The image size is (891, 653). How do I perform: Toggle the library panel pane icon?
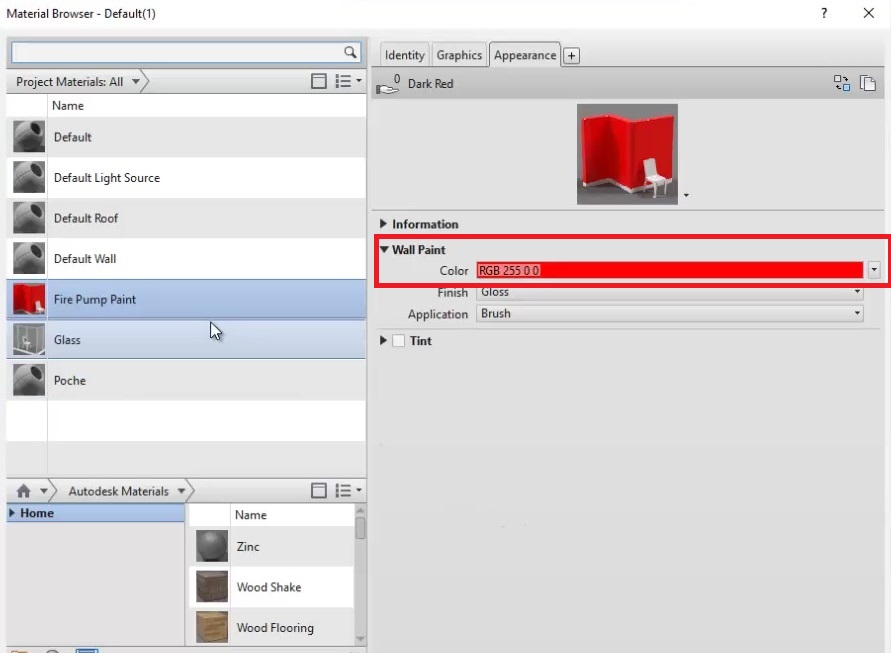(x=319, y=490)
